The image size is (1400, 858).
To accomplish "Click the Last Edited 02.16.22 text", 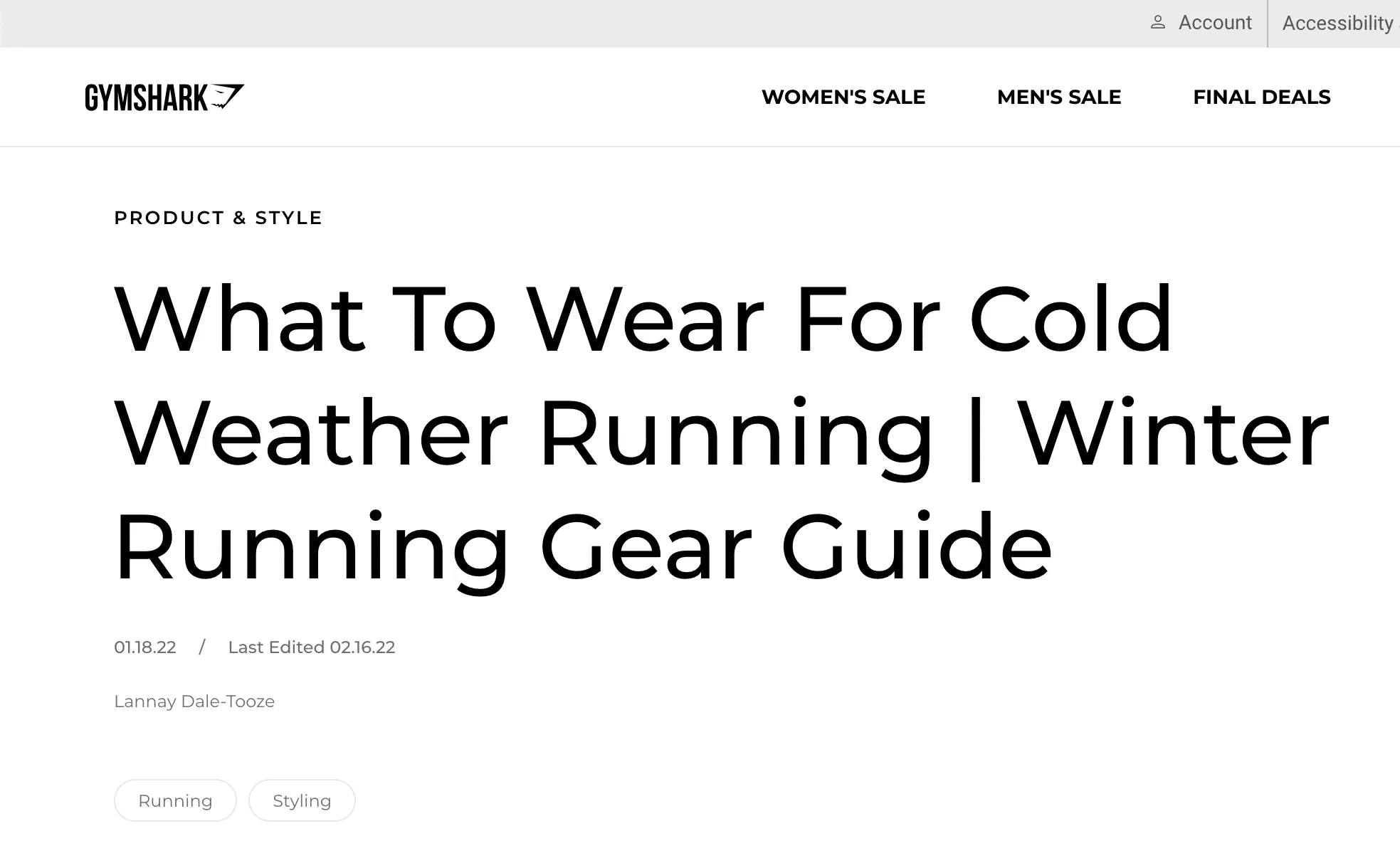I will (x=311, y=647).
